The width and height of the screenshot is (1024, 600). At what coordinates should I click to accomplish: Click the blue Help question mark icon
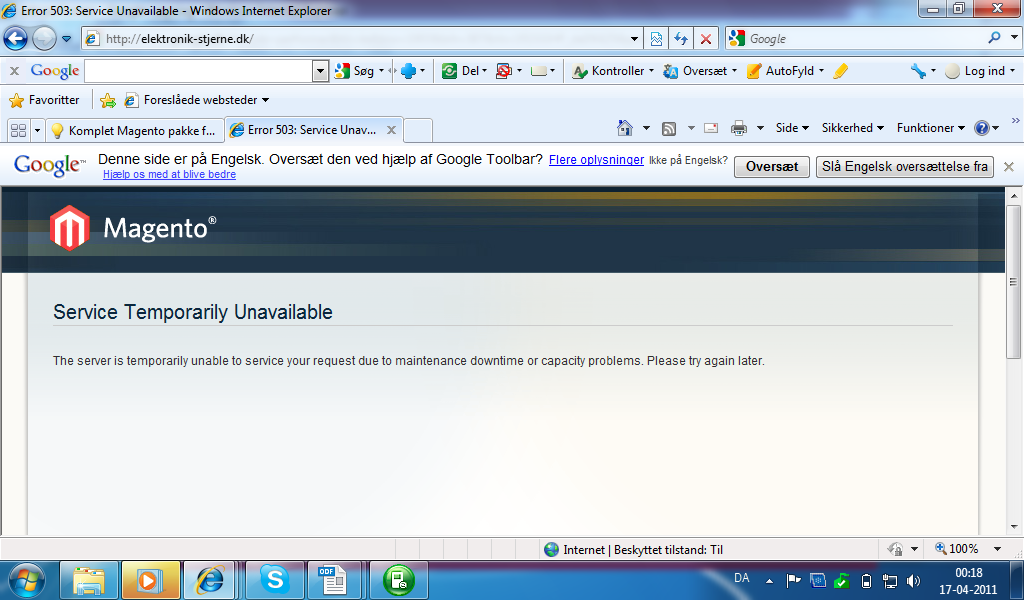[982, 128]
